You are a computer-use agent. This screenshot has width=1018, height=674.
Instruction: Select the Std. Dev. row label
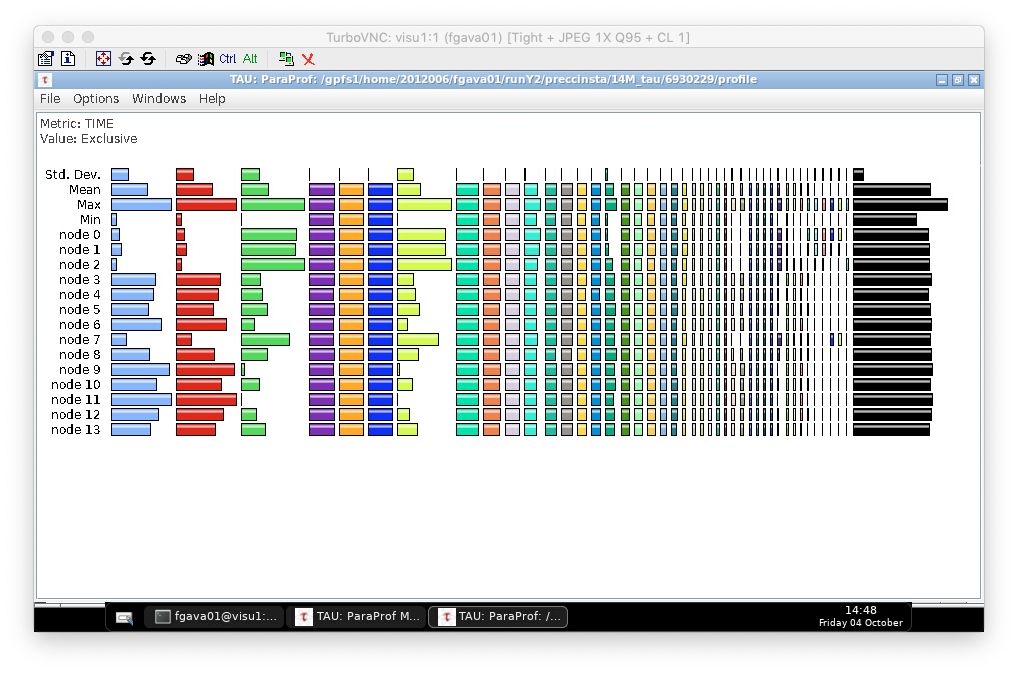73,175
